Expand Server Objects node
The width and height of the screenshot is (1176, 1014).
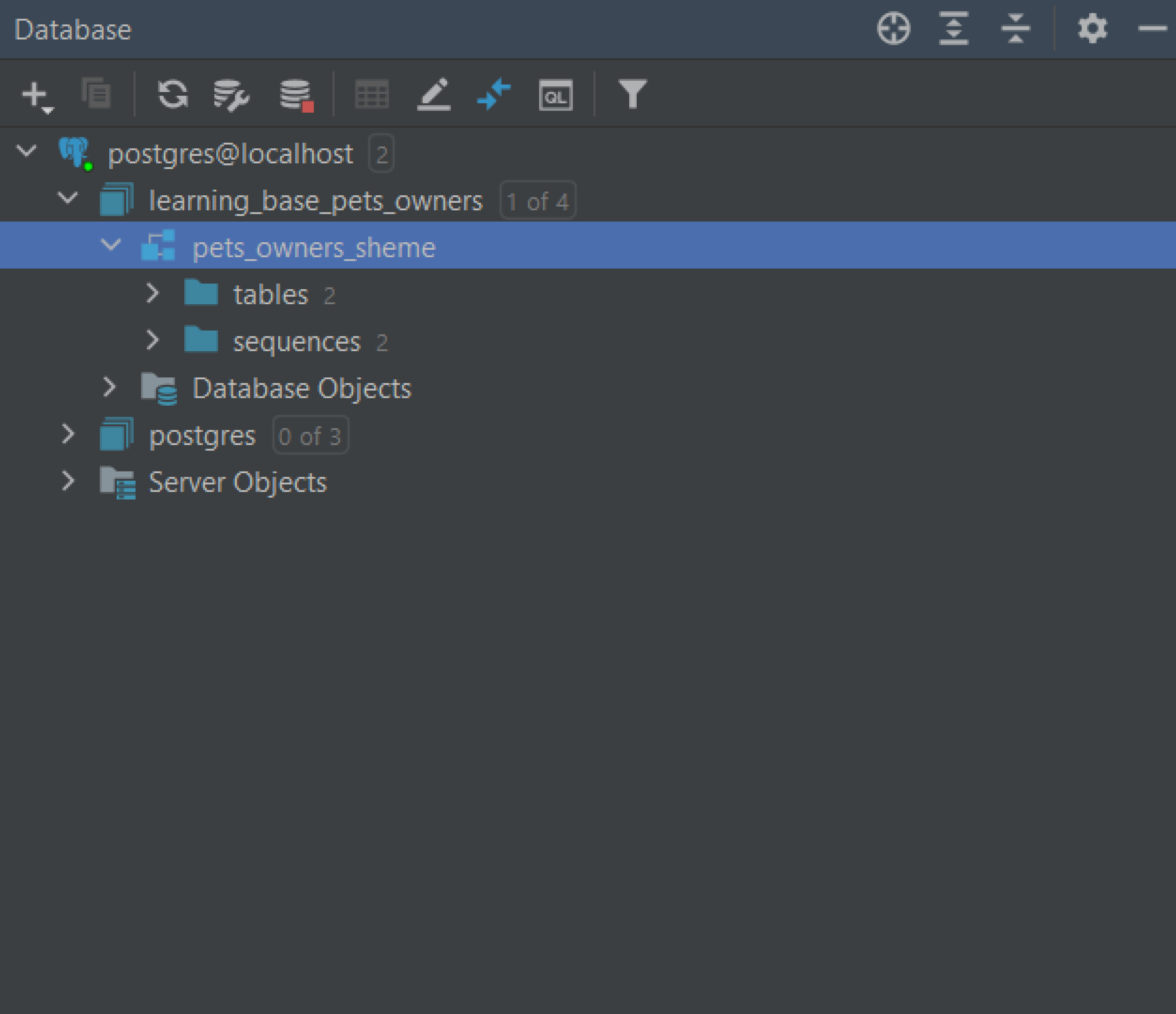(x=68, y=482)
